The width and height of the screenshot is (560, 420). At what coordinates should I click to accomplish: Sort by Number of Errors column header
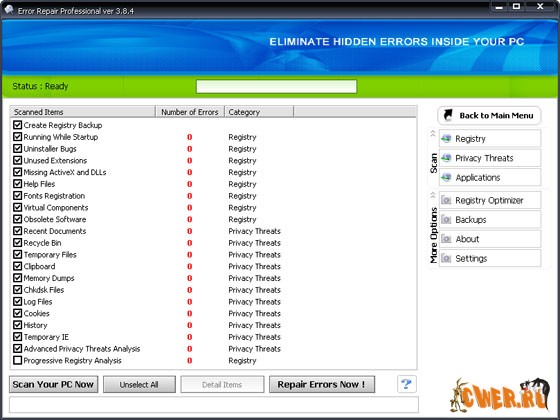(190, 112)
